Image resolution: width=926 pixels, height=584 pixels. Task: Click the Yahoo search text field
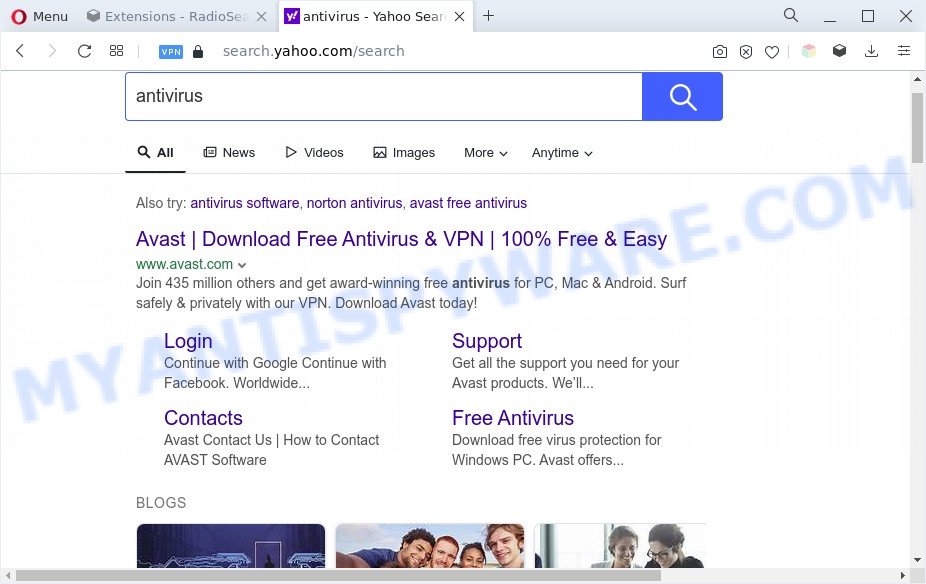pos(384,96)
